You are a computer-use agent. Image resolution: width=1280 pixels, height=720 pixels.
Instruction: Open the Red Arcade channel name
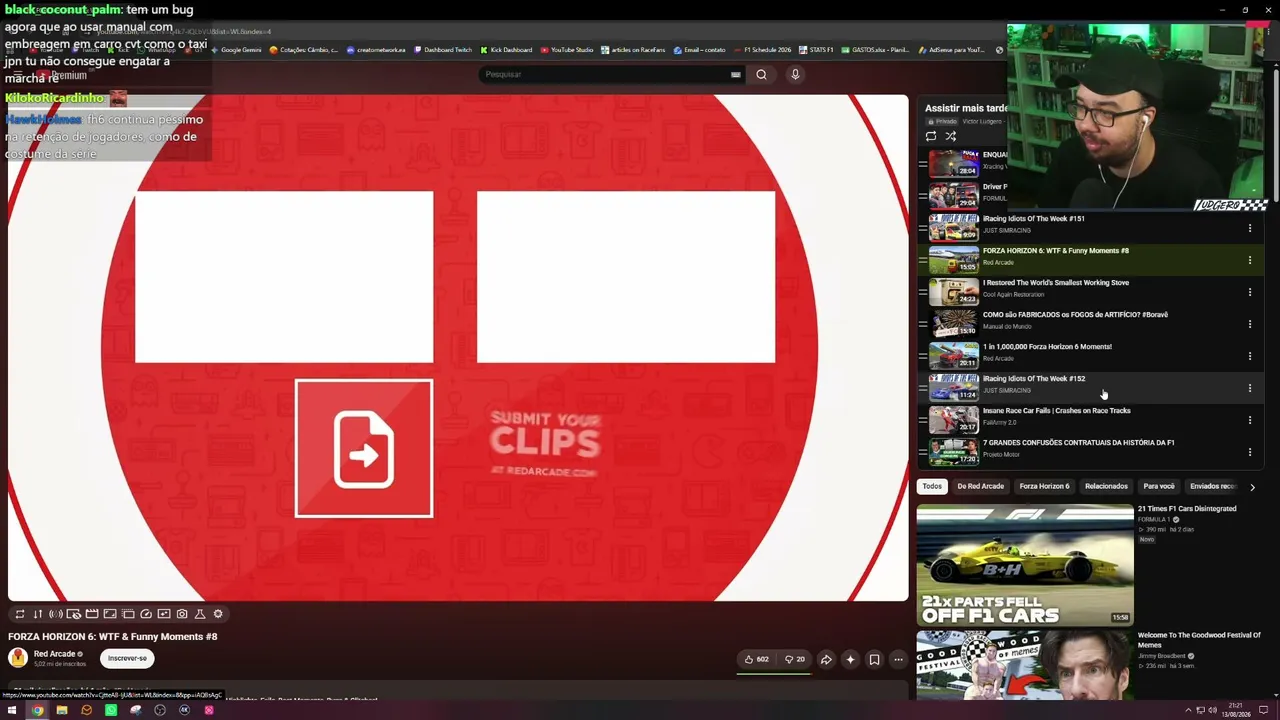tap(55, 654)
